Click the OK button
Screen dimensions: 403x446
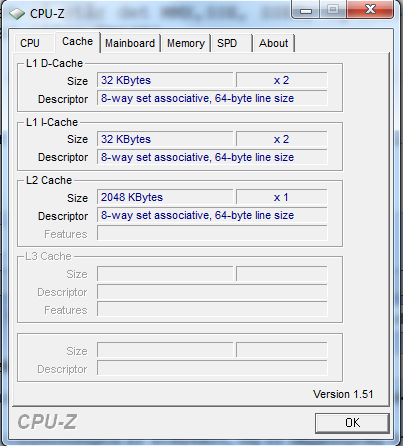click(x=352, y=423)
